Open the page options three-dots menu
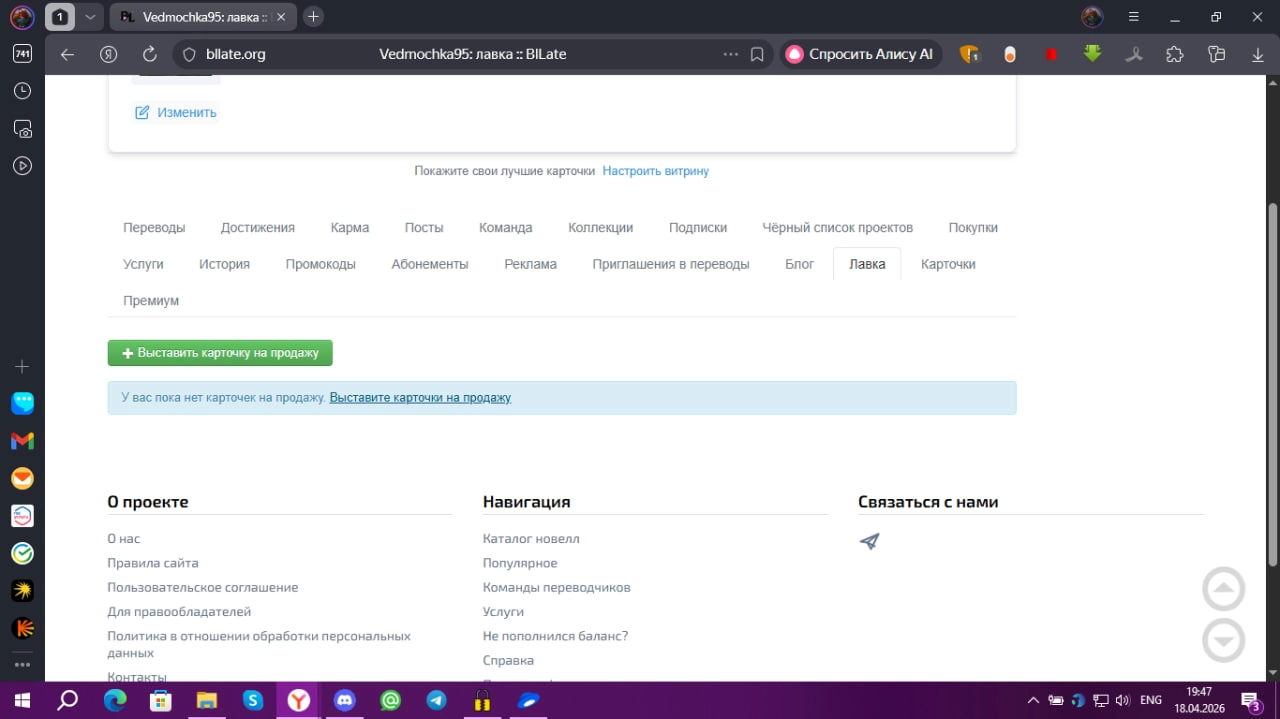 [731, 54]
